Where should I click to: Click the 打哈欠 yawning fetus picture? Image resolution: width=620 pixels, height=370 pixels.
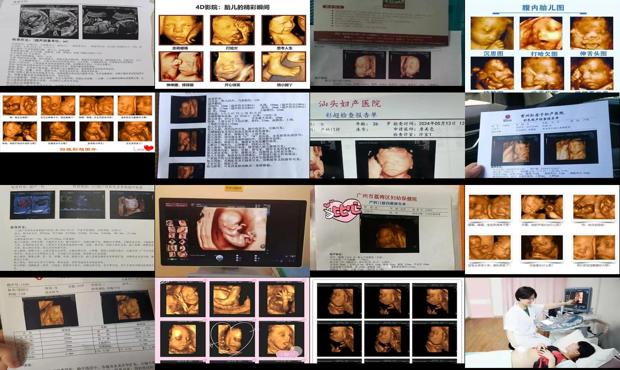click(x=542, y=34)
